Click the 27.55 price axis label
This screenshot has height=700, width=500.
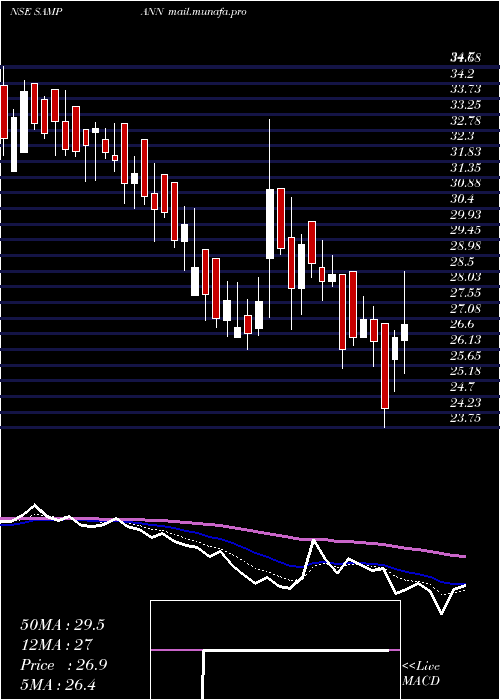466,293
